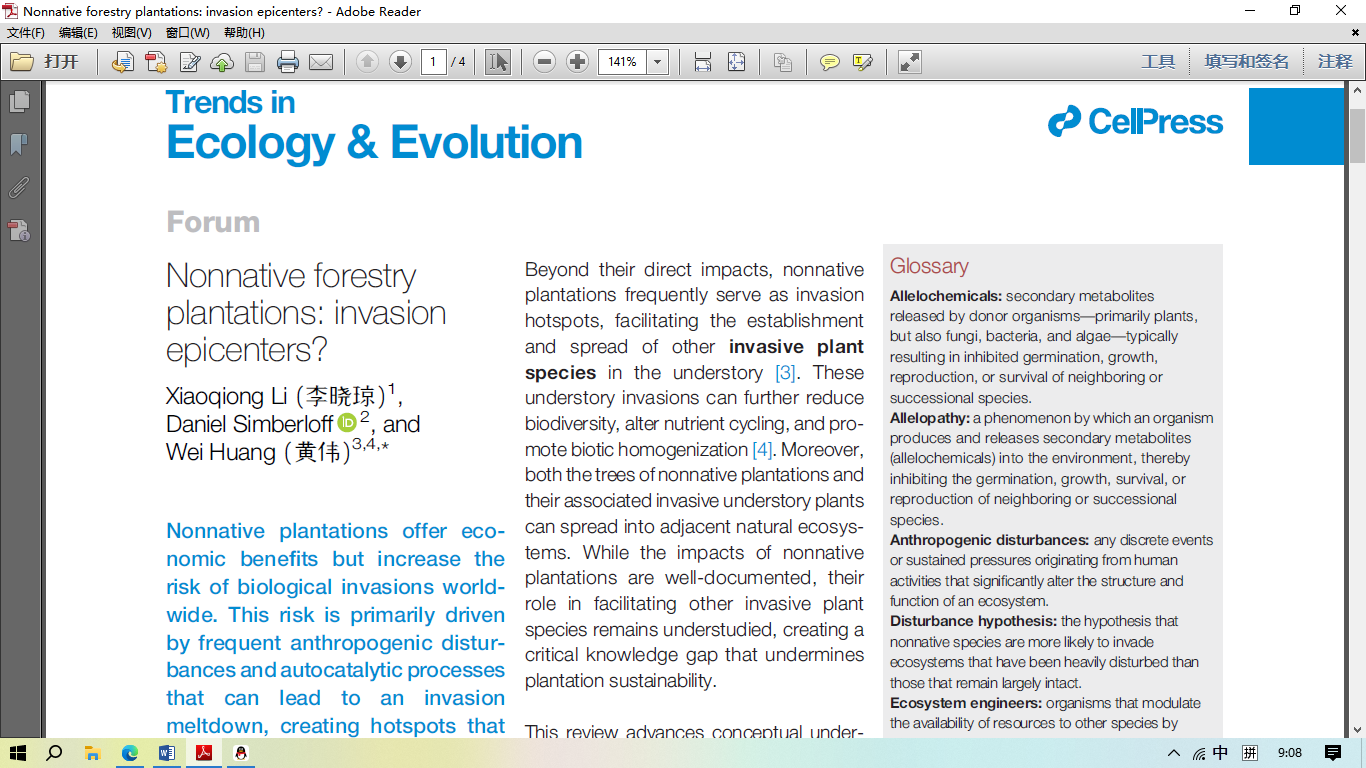Add a sticky note comment
Image resolution: width=1366 pixels, height=768 pixels.
coord(829,62)
